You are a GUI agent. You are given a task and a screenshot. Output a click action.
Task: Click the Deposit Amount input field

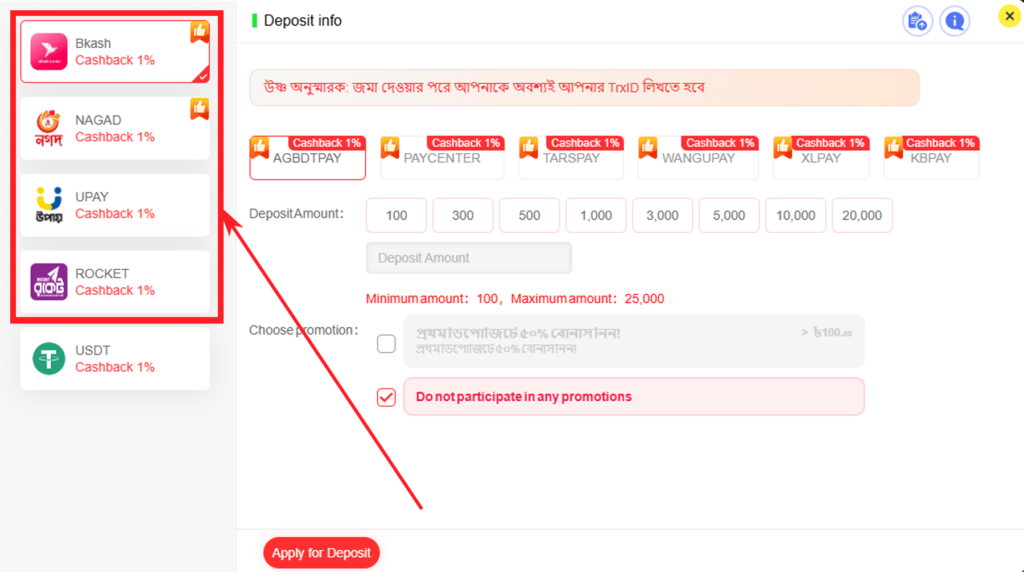point(469,258)
